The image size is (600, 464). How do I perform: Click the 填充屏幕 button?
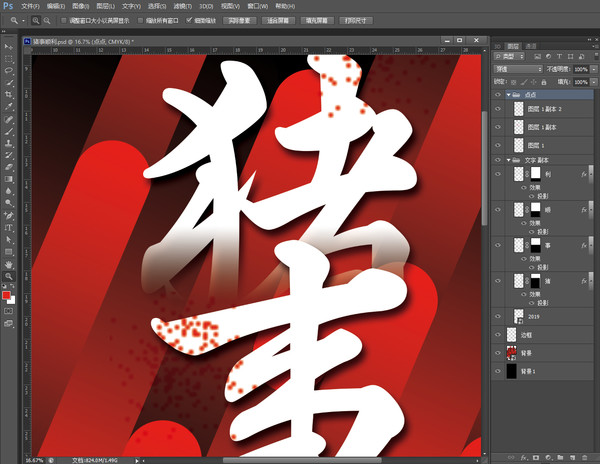click(x=317, y=21)
